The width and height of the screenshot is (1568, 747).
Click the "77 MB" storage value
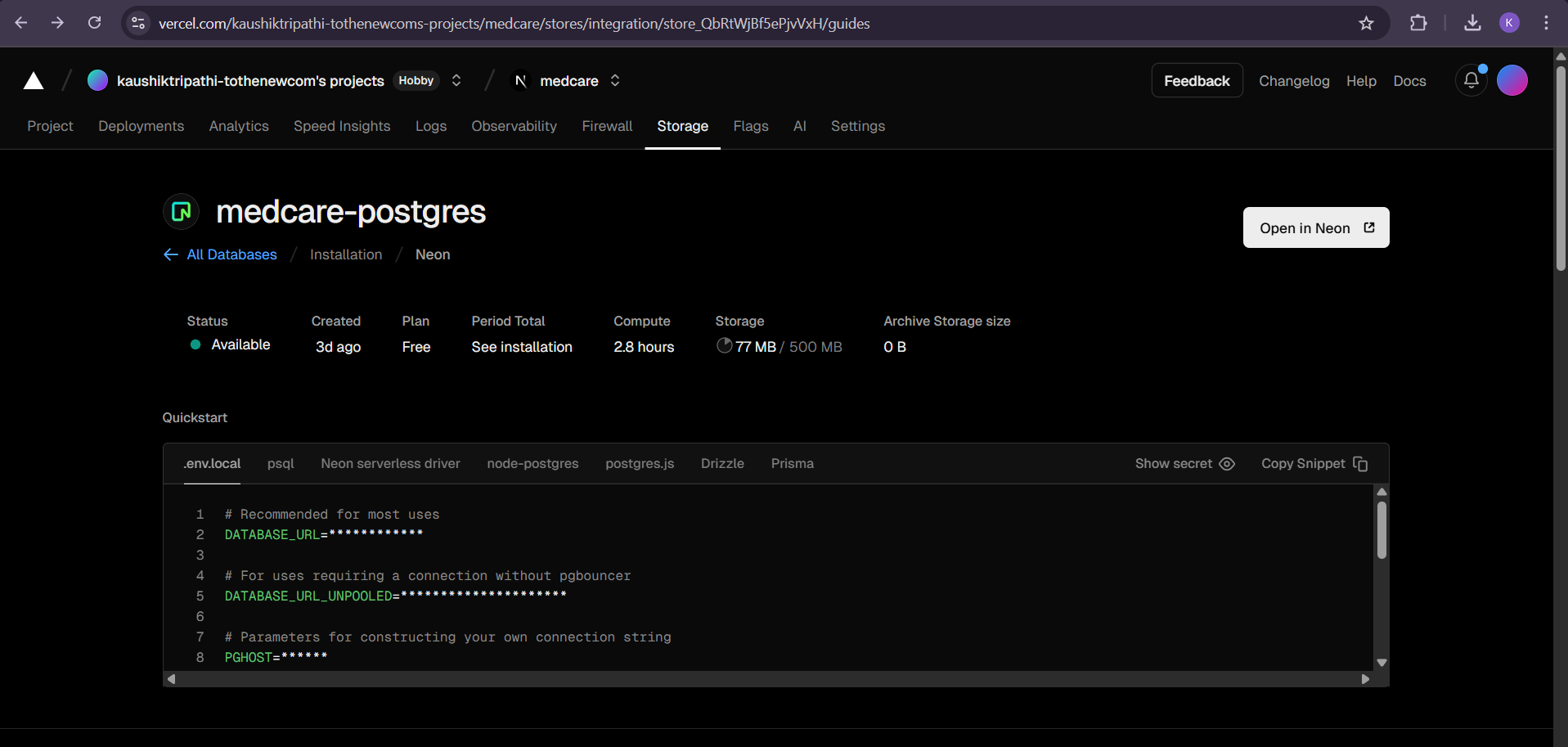pos(756,347)
